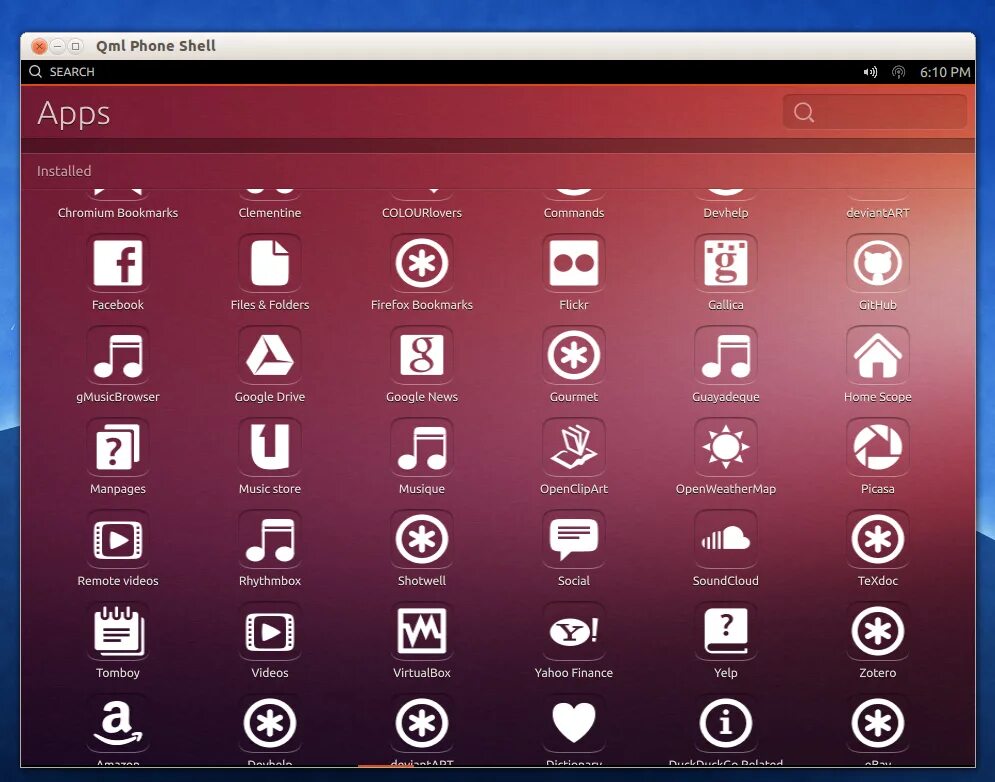Click SEARCH in the top panel
This screenshot has height=782, width=995.
click(62, 72)
